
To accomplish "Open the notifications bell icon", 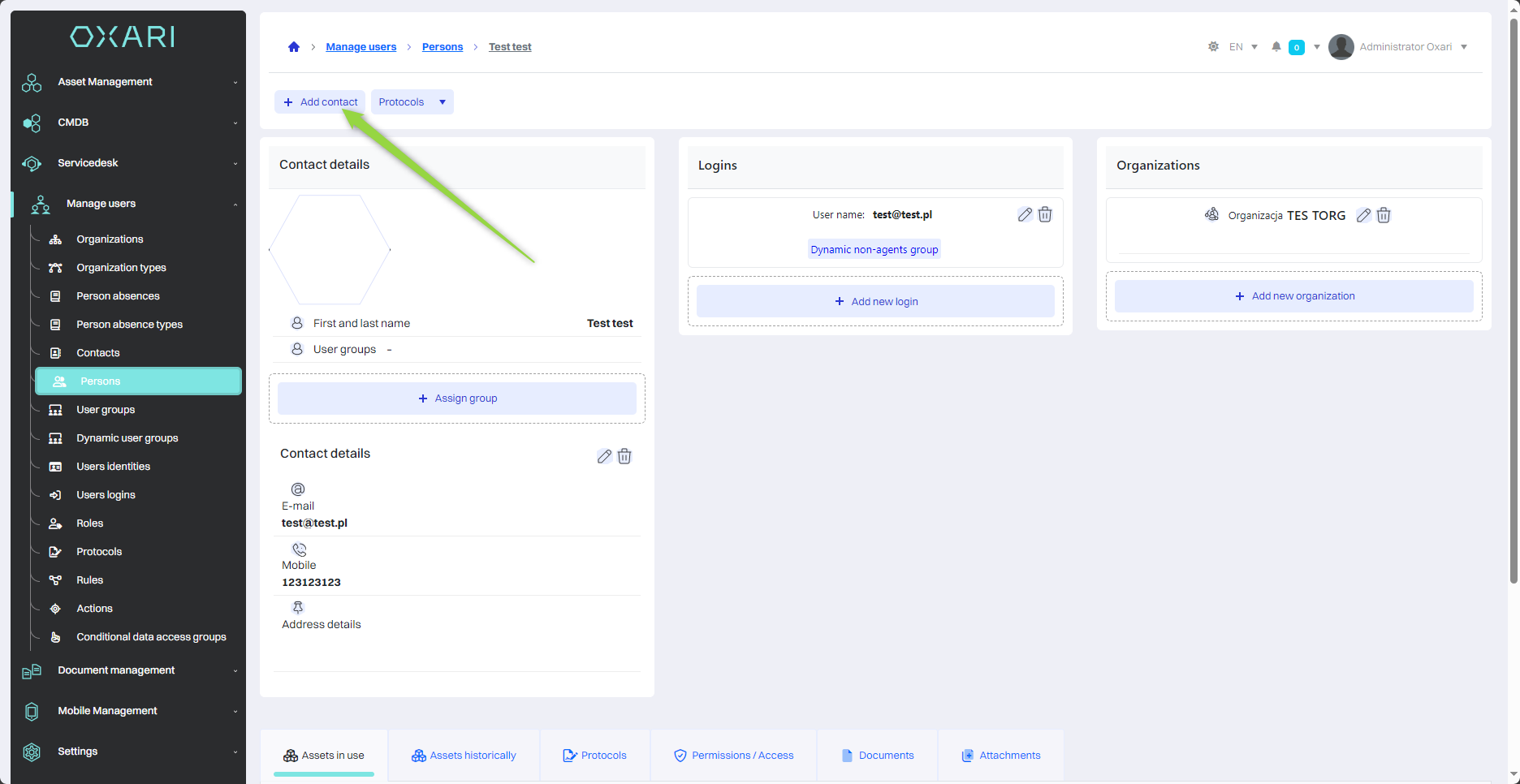I will [1276, 47].
